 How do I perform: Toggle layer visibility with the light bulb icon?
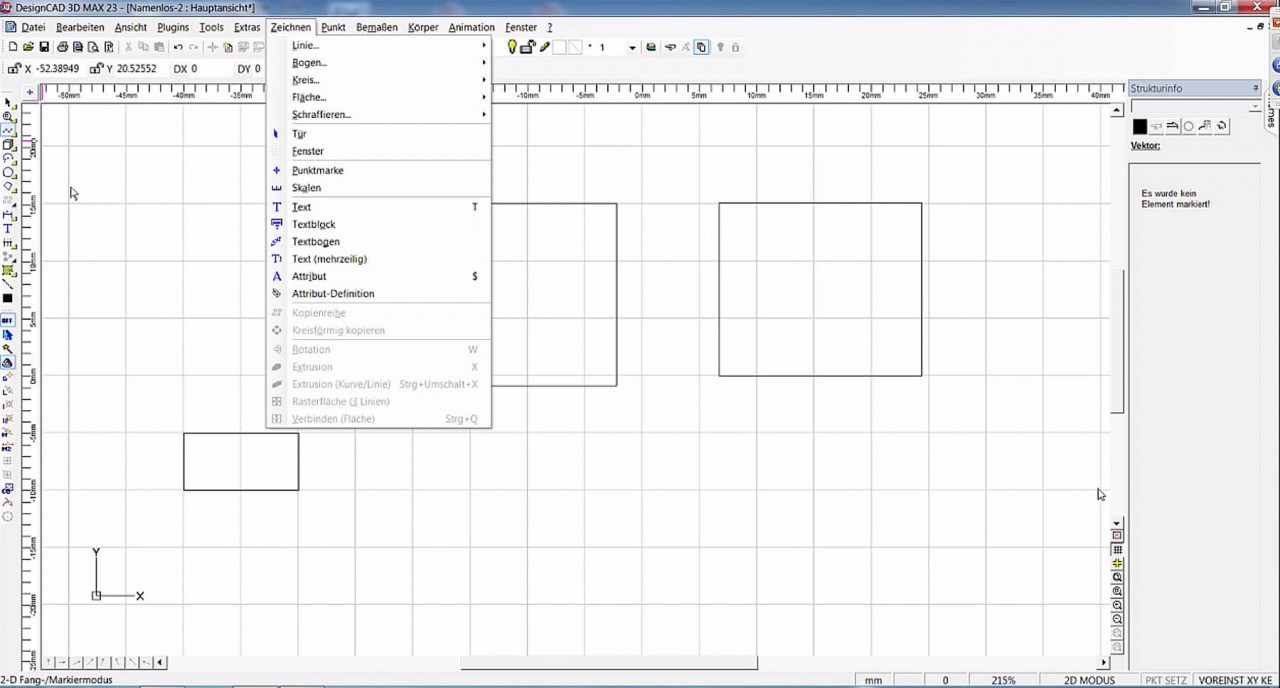tap(512, 47)
